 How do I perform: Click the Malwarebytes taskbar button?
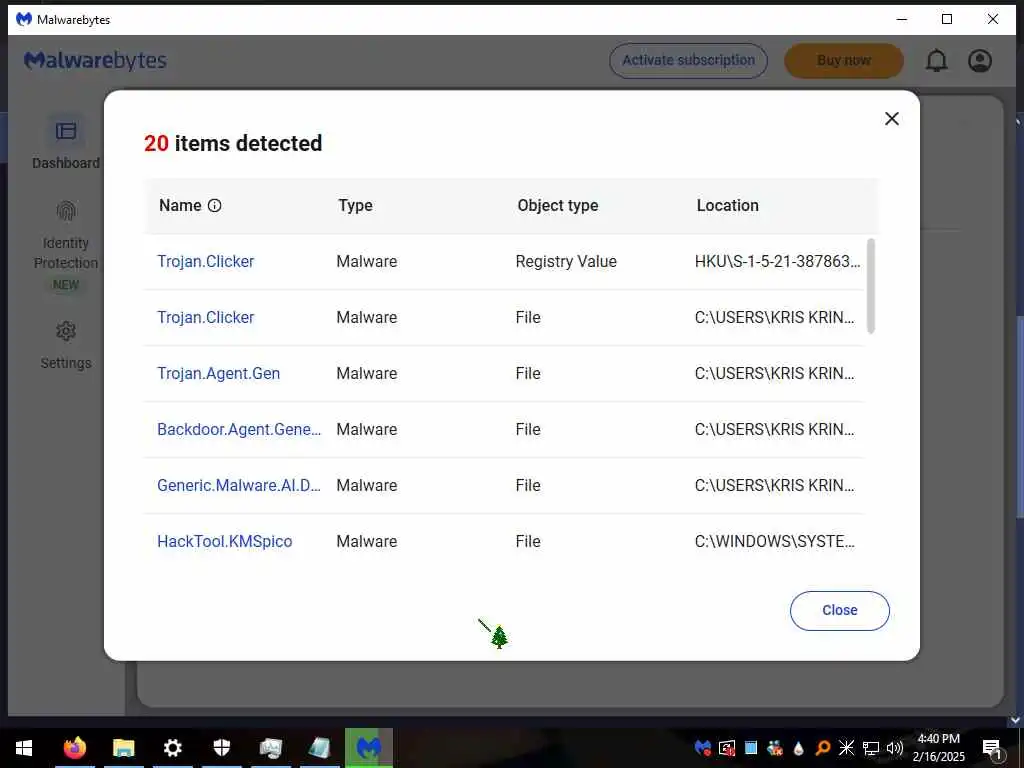[369, 748]
